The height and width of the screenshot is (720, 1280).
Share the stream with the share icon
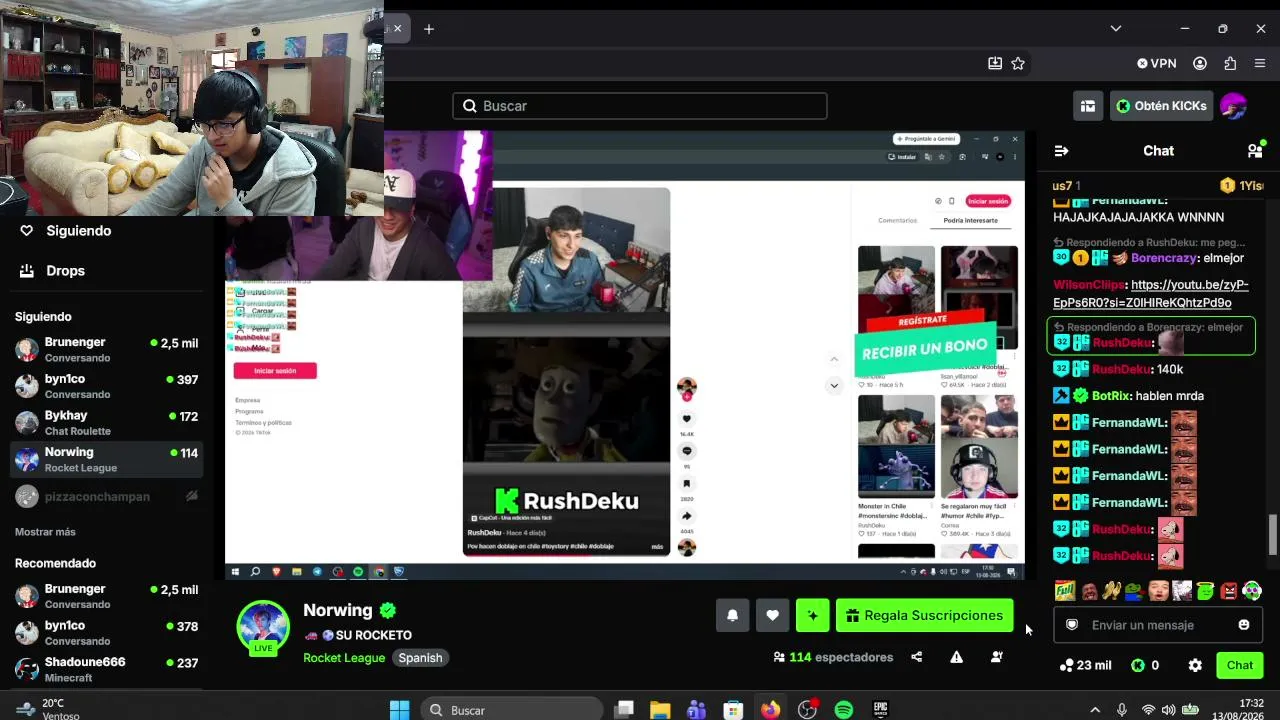coord(917,657)
